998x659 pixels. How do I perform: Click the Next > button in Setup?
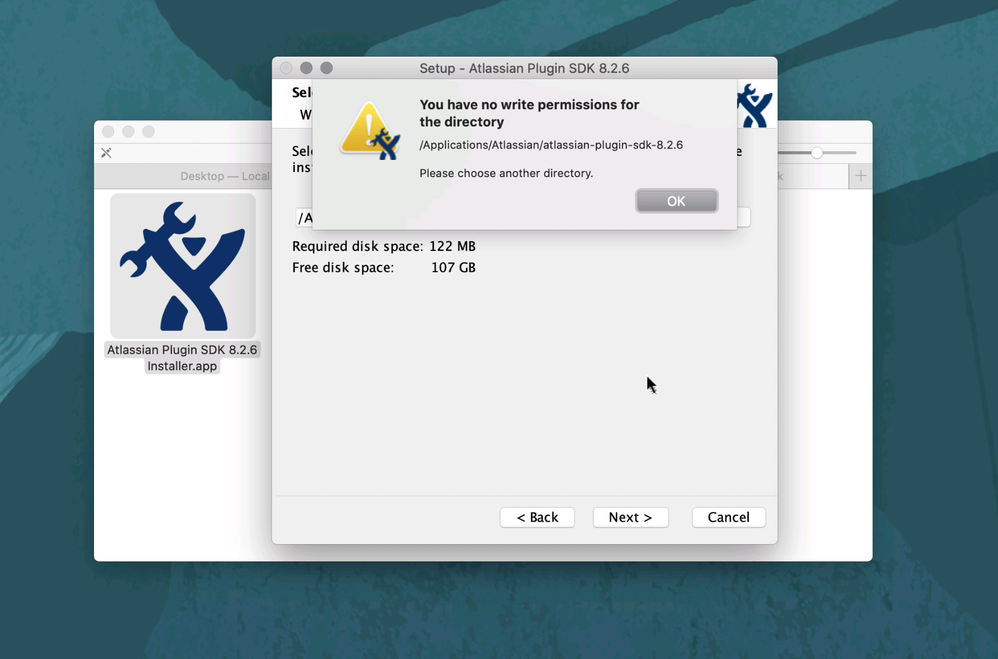(630, 517)
